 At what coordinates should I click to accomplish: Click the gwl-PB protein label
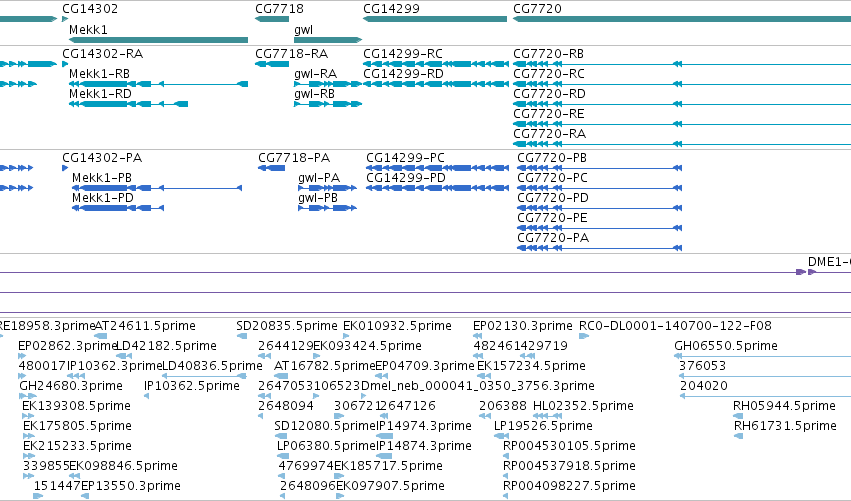[x=318, y=198]
